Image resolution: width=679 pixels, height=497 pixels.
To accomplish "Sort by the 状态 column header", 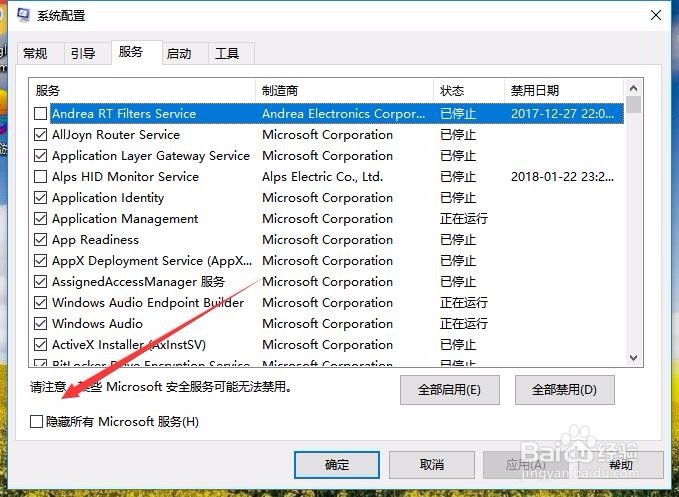I will (469, 90).
